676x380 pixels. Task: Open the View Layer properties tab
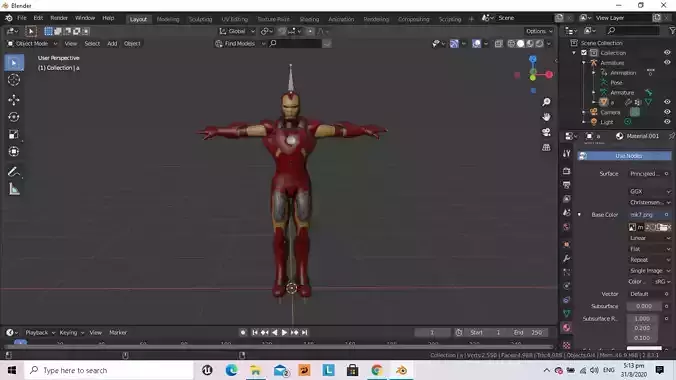click(566, 199)
